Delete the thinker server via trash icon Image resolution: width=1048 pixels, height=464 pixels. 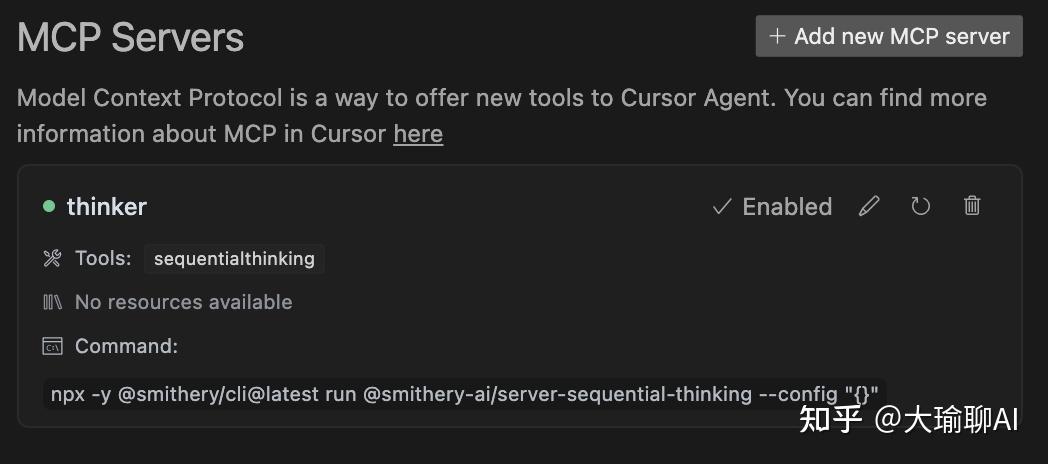pyautogui.click(x=972, y=206)
